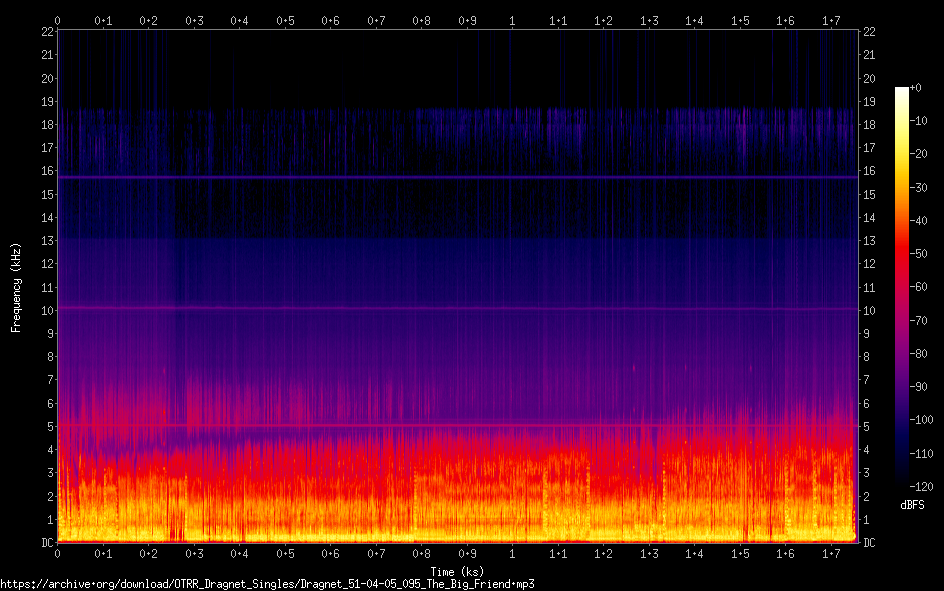This screenshot has height=591, width=944.
Task: Select the -120 value on the color scale
Action: [926, 486]
